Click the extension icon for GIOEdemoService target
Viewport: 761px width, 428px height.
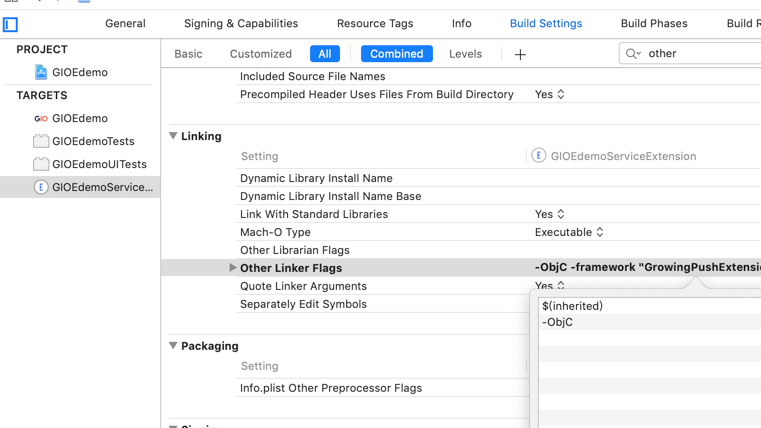click(41, 187)
